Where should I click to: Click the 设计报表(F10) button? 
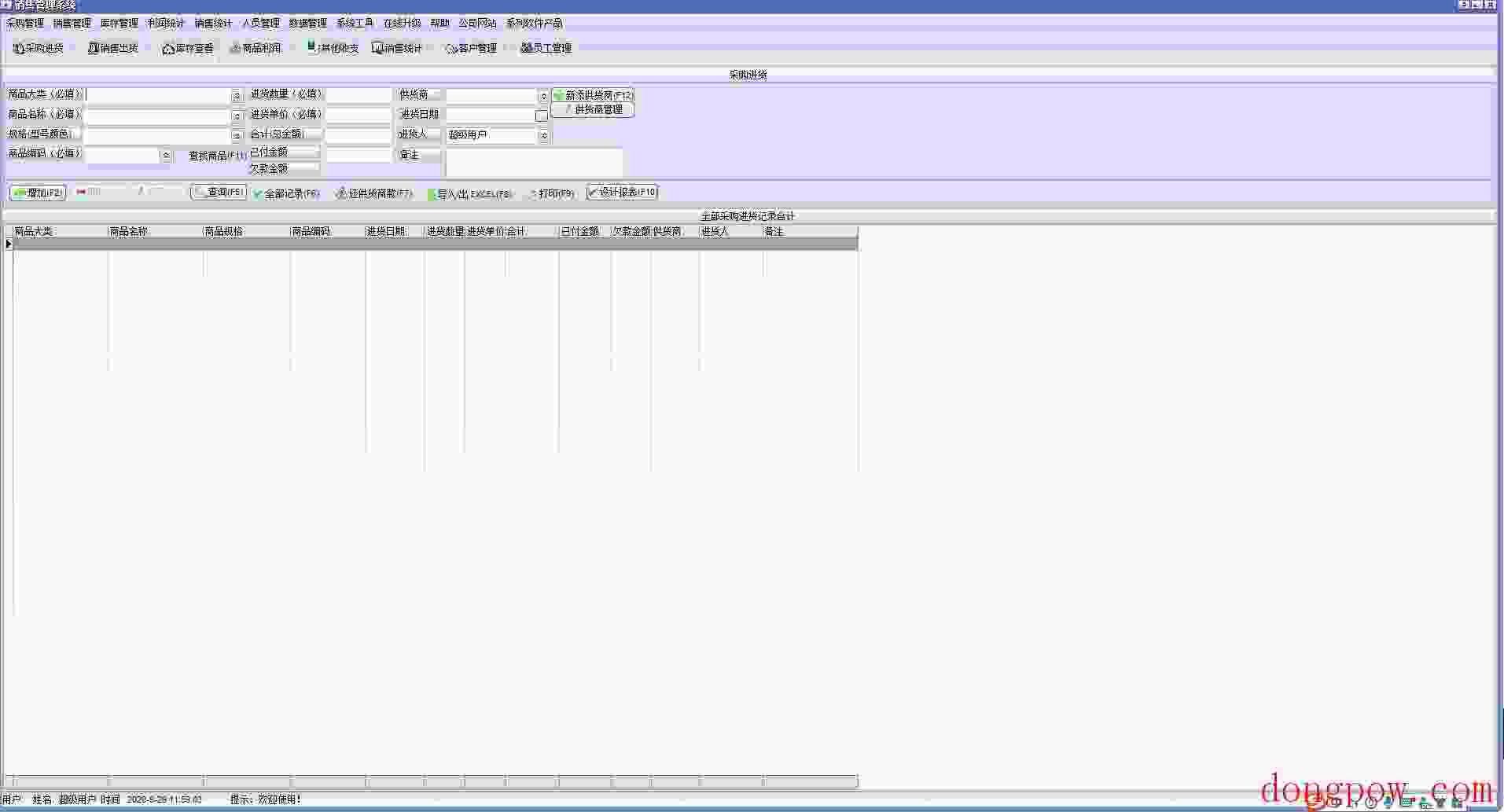tap(622, 192)
